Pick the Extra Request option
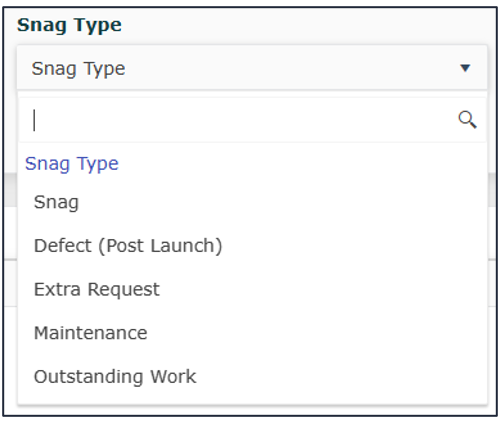The image size is (502, 424). coord(252,289)
